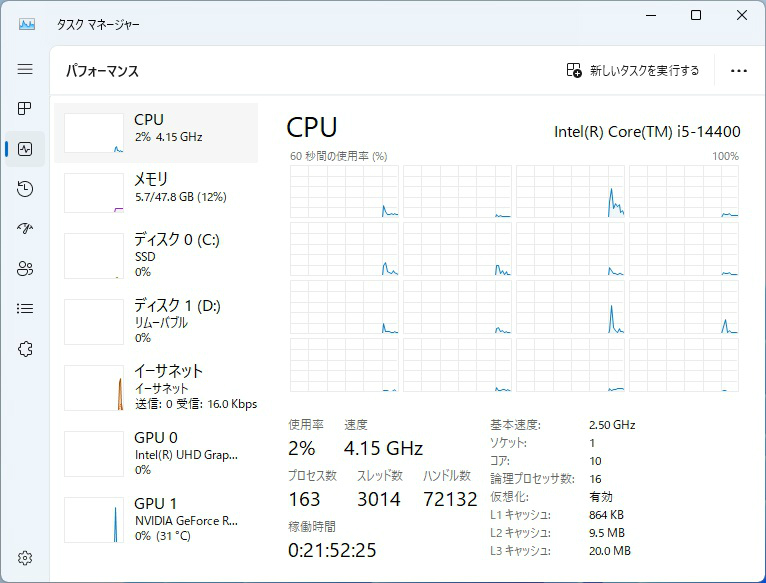This screenshot has height=583, width=766.
Task: Select the イーサネット network entry
Action: pos(156,387)
